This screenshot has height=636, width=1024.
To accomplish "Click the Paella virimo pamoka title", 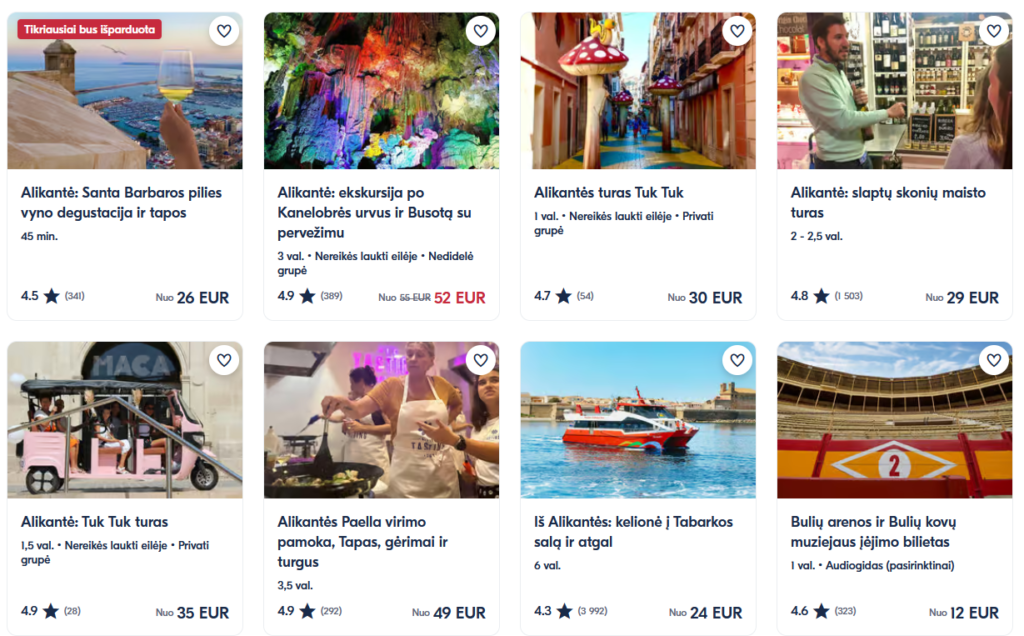I will (x=363, y=541).
